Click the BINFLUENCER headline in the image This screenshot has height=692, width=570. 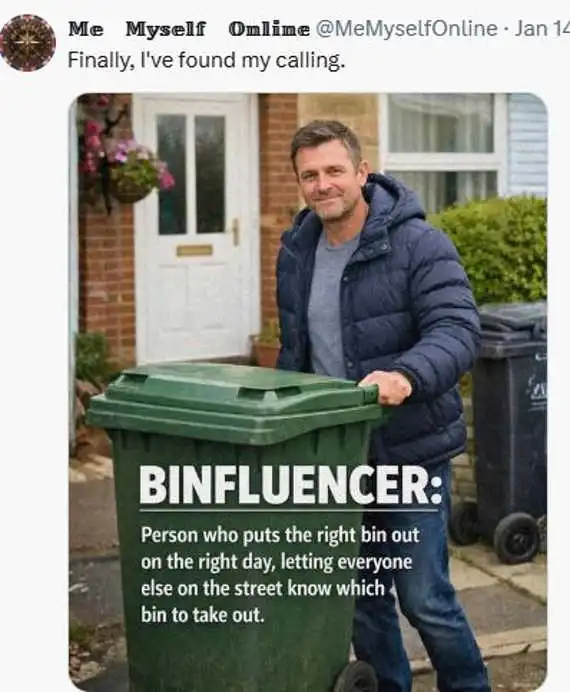291,485
